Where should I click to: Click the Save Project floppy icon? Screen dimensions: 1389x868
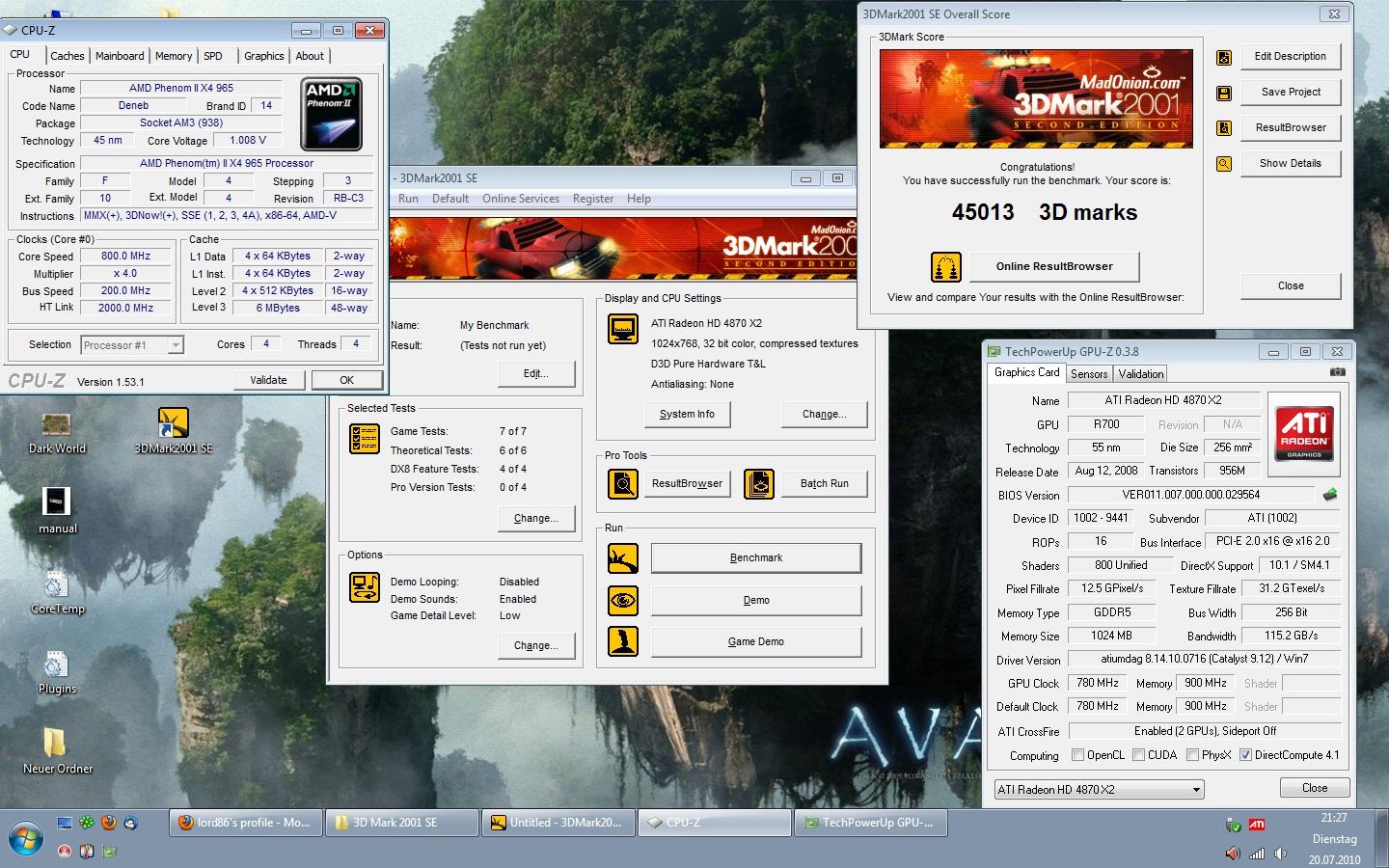[x=1224, y=93]
